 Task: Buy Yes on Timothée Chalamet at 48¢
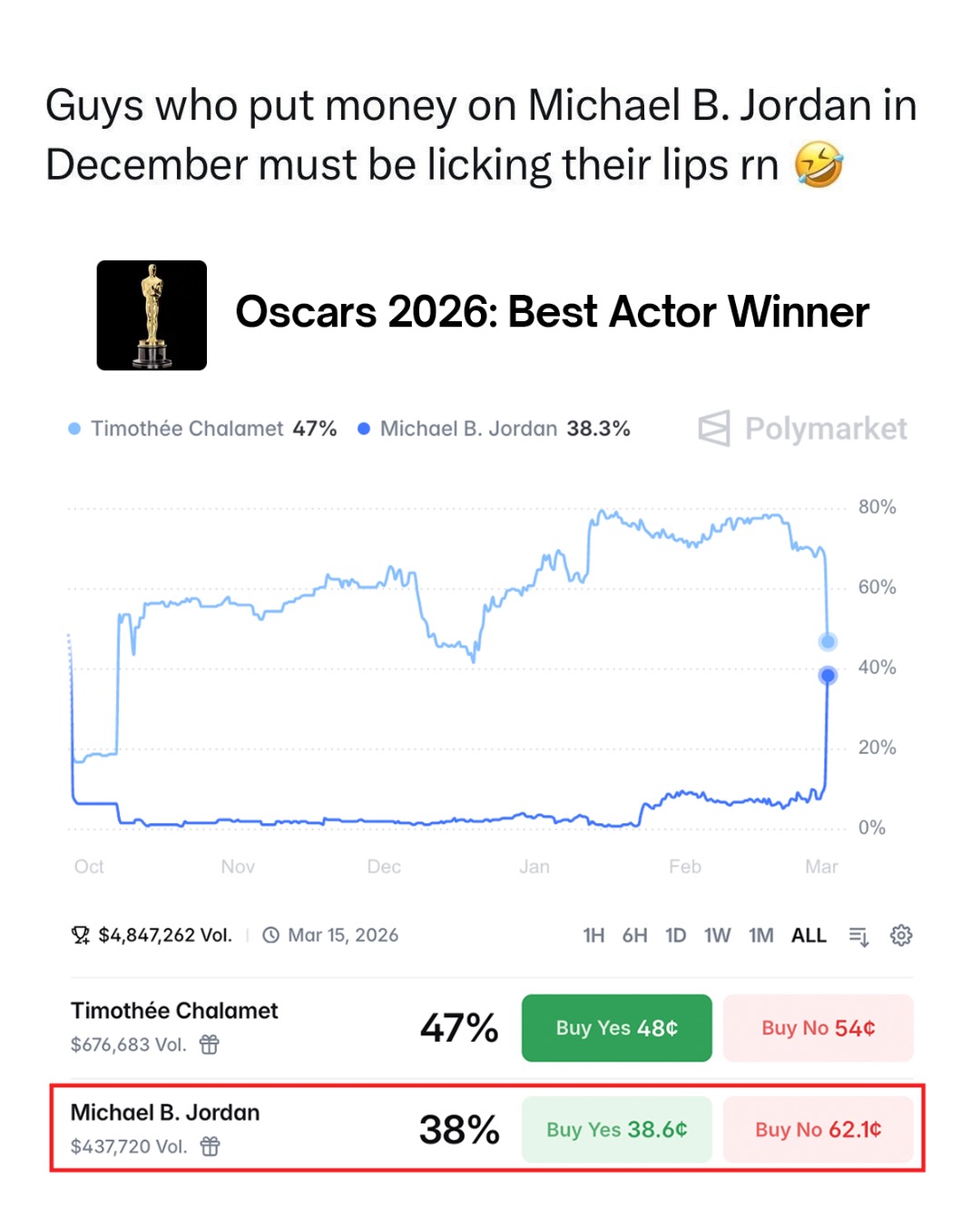pos(616,1028)
